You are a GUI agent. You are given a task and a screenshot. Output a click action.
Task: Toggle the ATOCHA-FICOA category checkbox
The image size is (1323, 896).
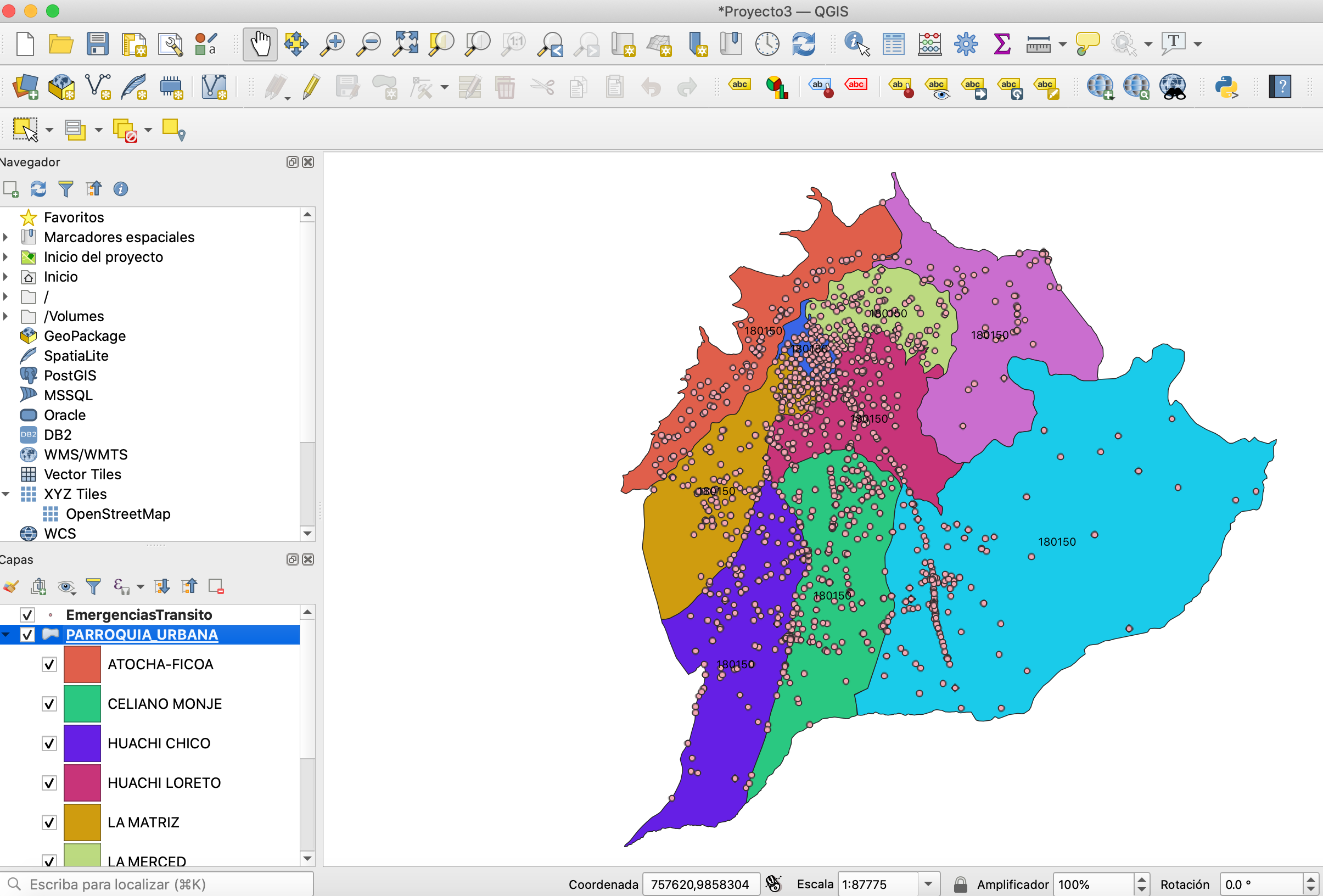(x=49, y=664)
